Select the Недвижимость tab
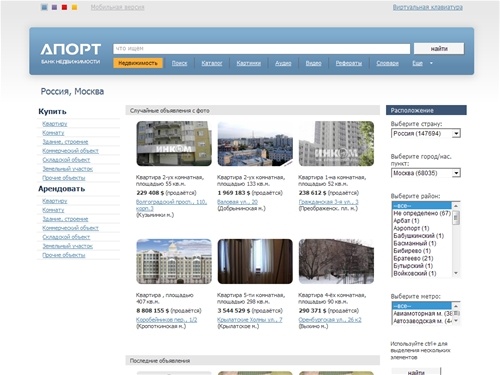The width and height of the screenshot is (500, 375). (x=138, y=63)
